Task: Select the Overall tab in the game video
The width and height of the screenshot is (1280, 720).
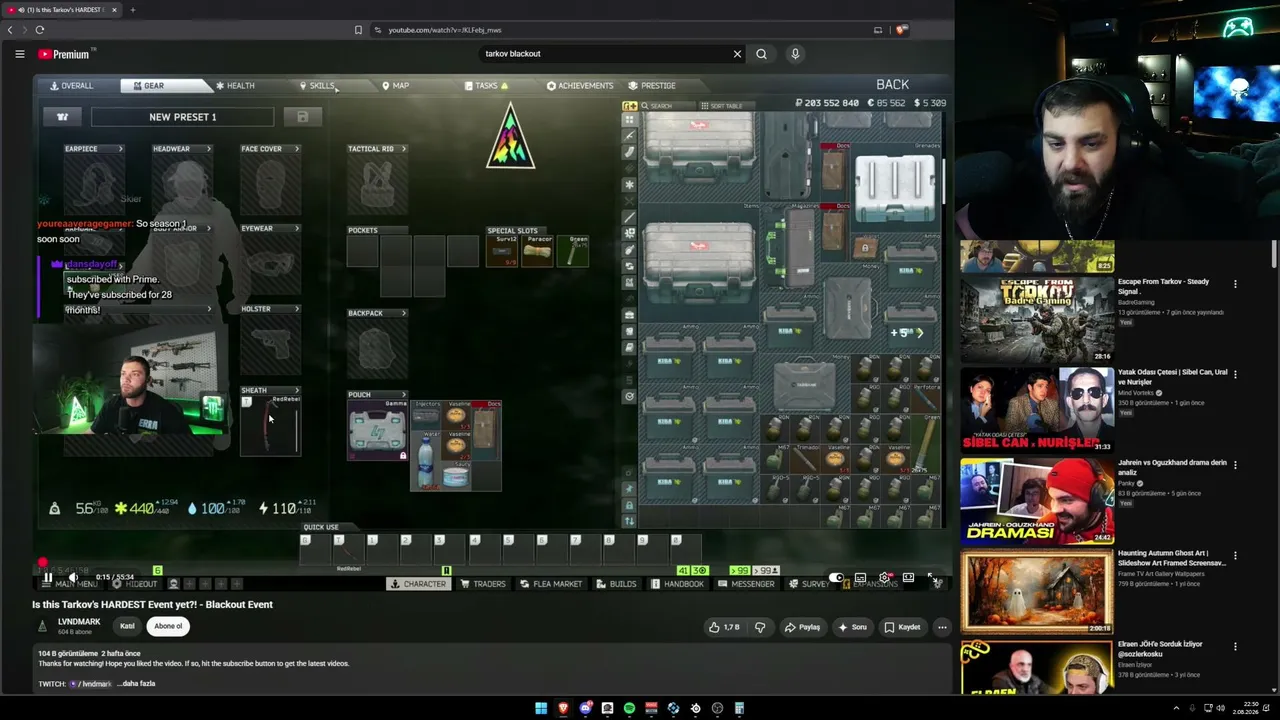Action: point(71,86)
